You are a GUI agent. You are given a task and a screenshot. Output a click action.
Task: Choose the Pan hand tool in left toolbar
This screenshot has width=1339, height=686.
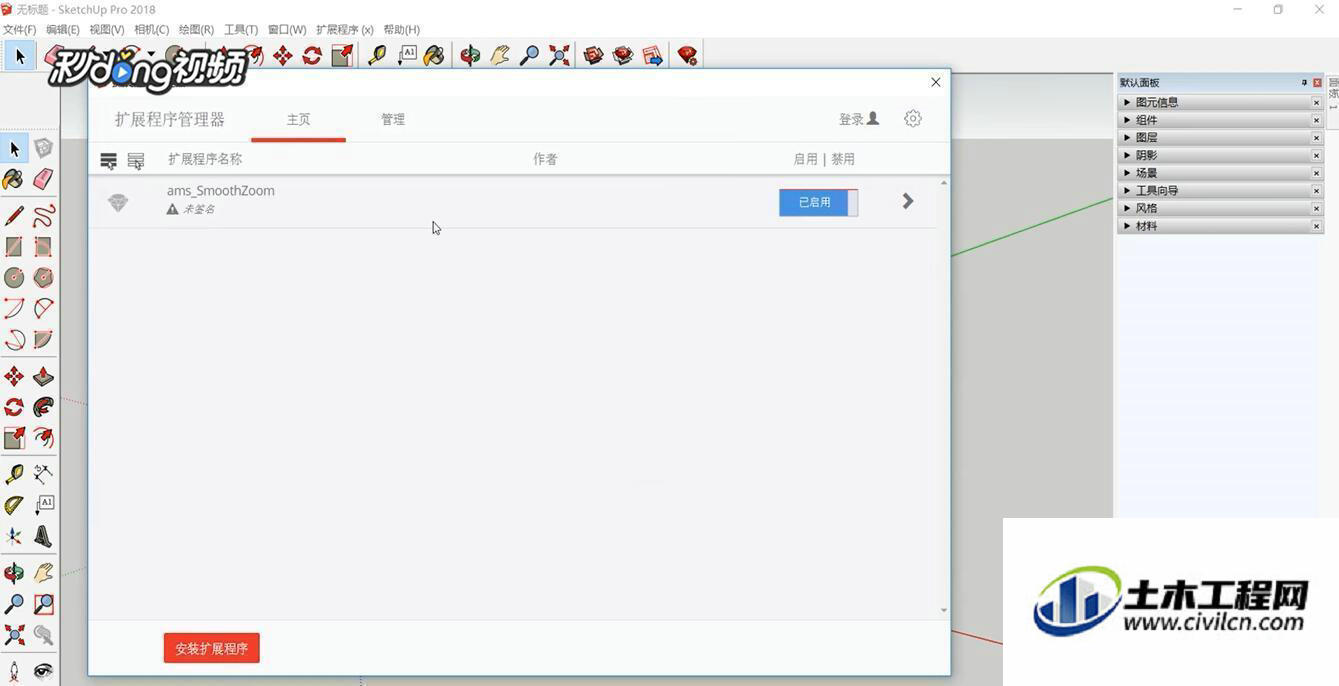(43, 574)
